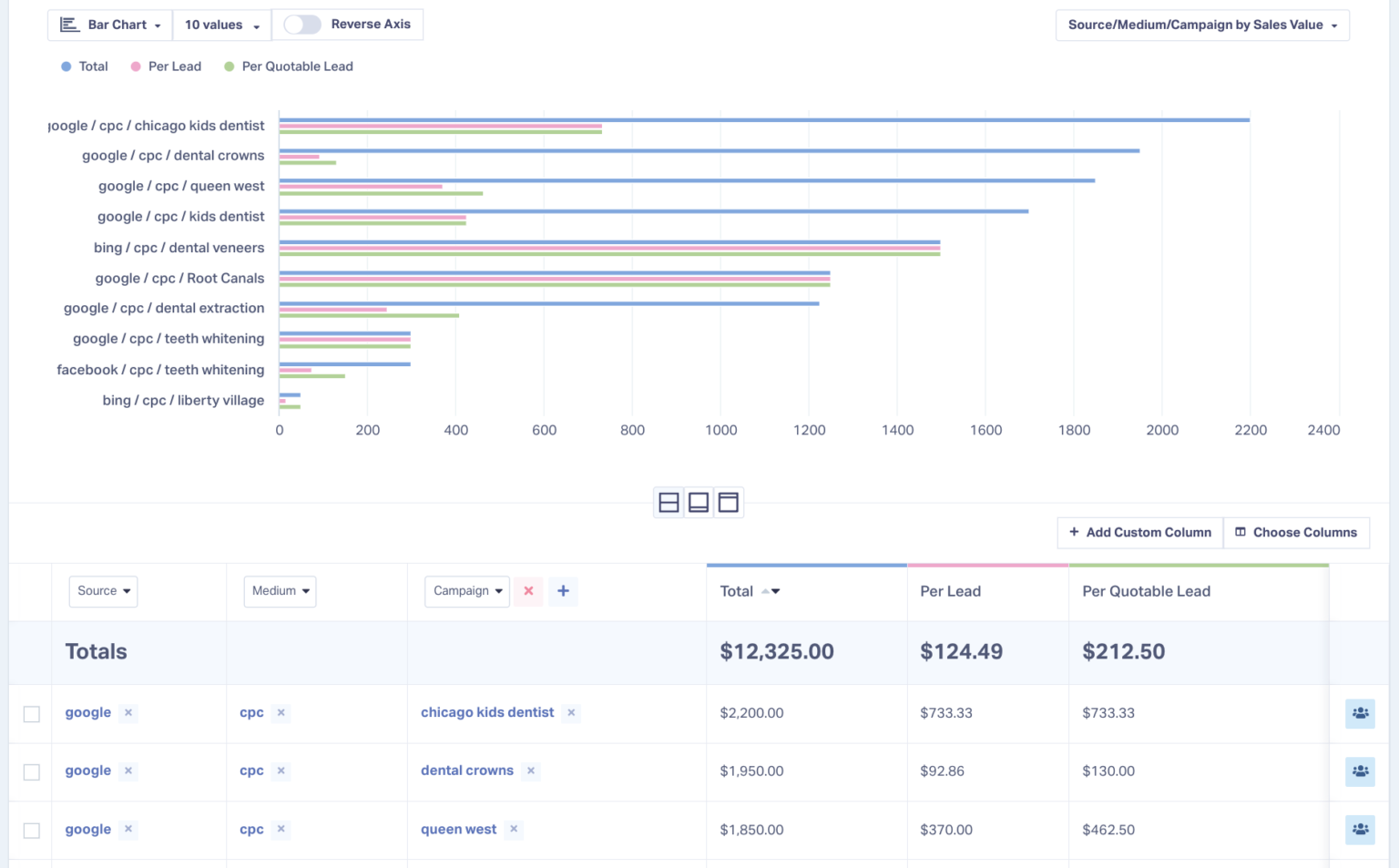Open the Bar Chart type dropdown
The image size is (1399, 868).
click(118, 24)
